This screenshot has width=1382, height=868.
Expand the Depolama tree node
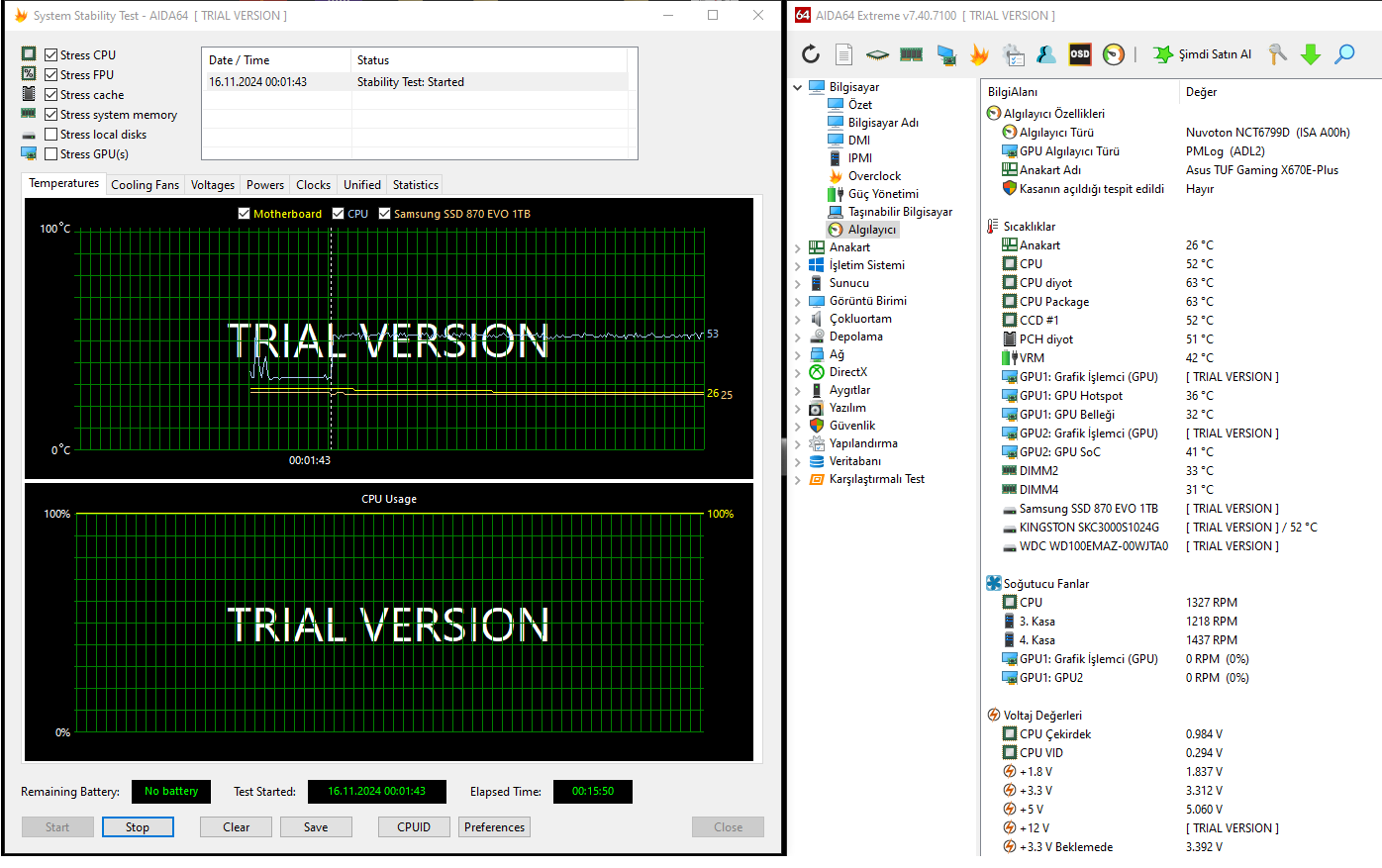pos(798,337)
